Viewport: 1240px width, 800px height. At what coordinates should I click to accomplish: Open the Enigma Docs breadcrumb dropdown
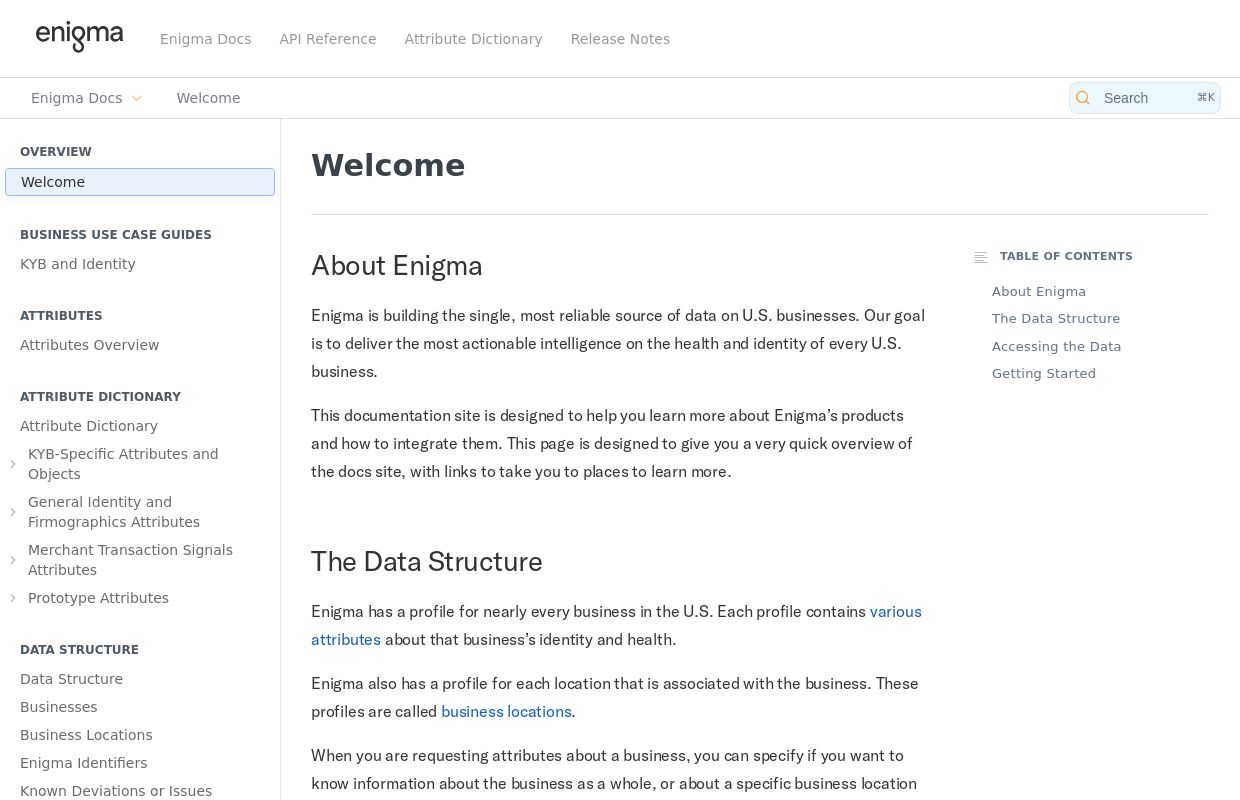(87, 98)
